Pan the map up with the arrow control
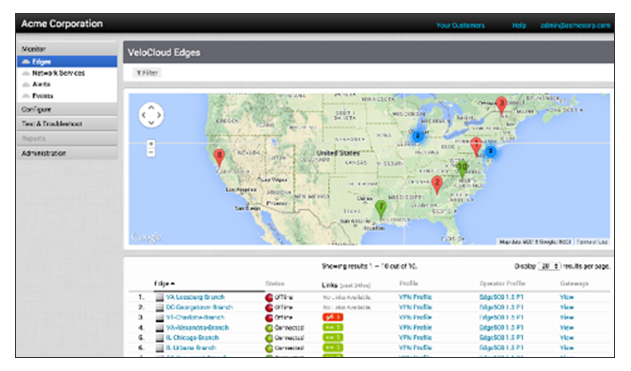 pyautogui.click(x=151, y=108)
